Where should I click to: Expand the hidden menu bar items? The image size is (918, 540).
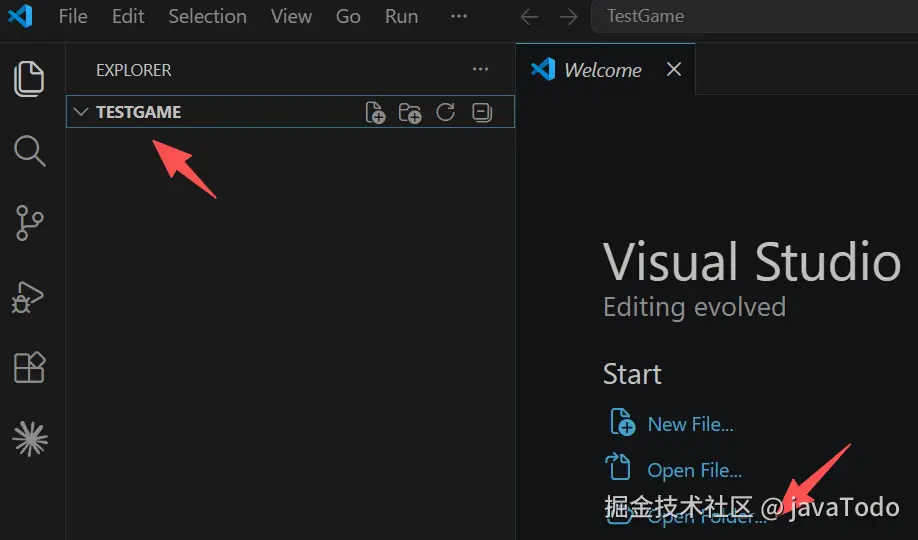[x=459, y=17]
